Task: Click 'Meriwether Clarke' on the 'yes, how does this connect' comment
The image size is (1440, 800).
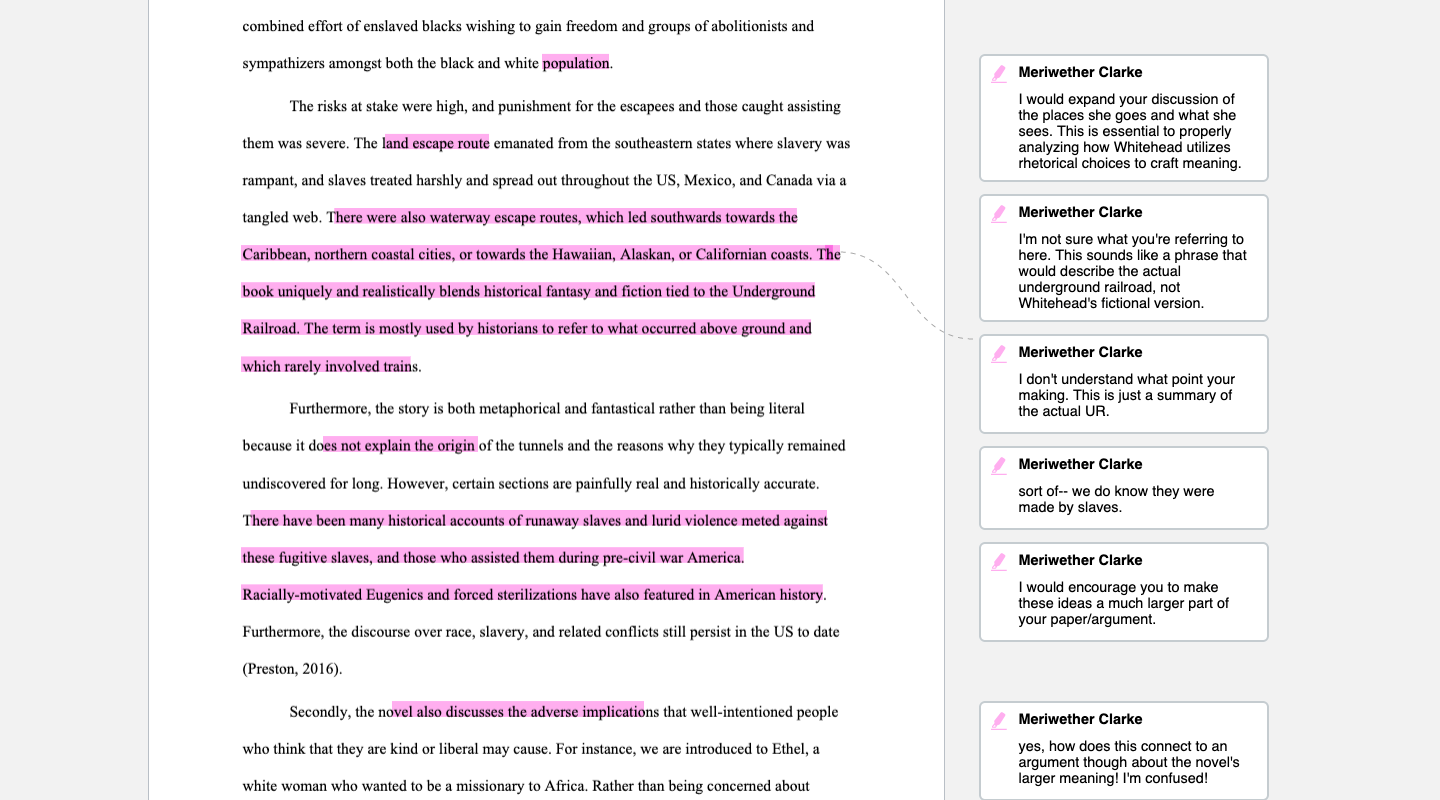Action: 1080,719
